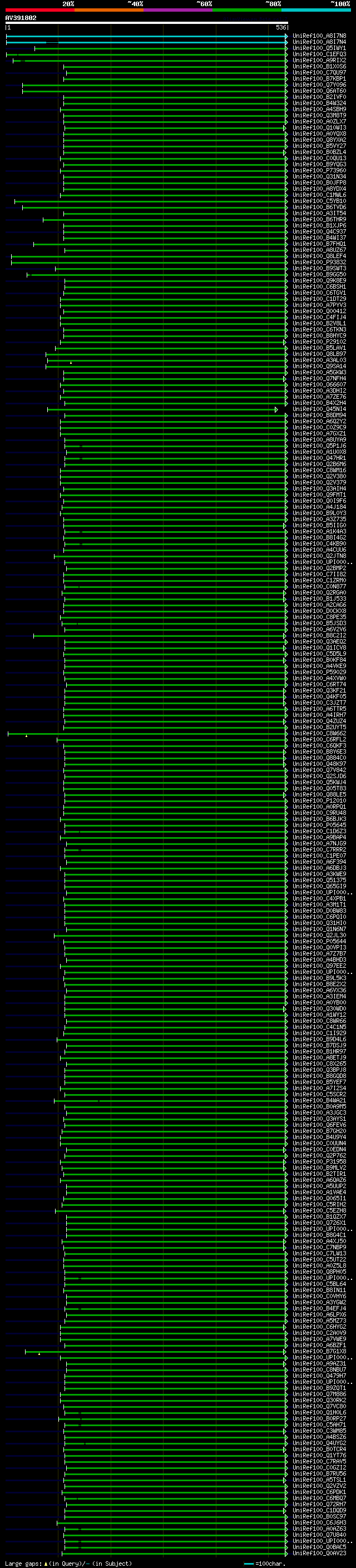
Task: Select hit label UniRef100_Q88LE5
Action: (x=319, y=794)
